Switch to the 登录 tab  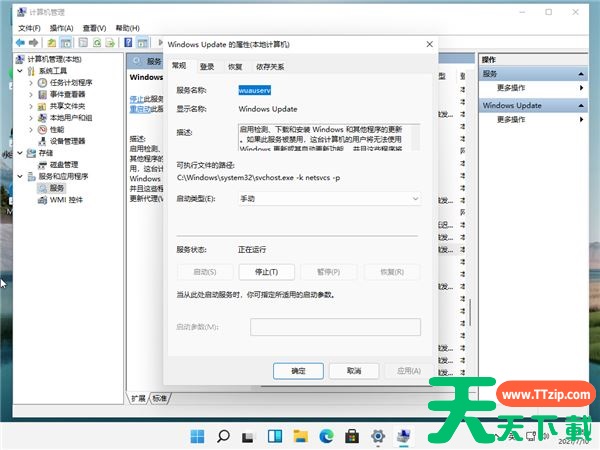(207, 67)
